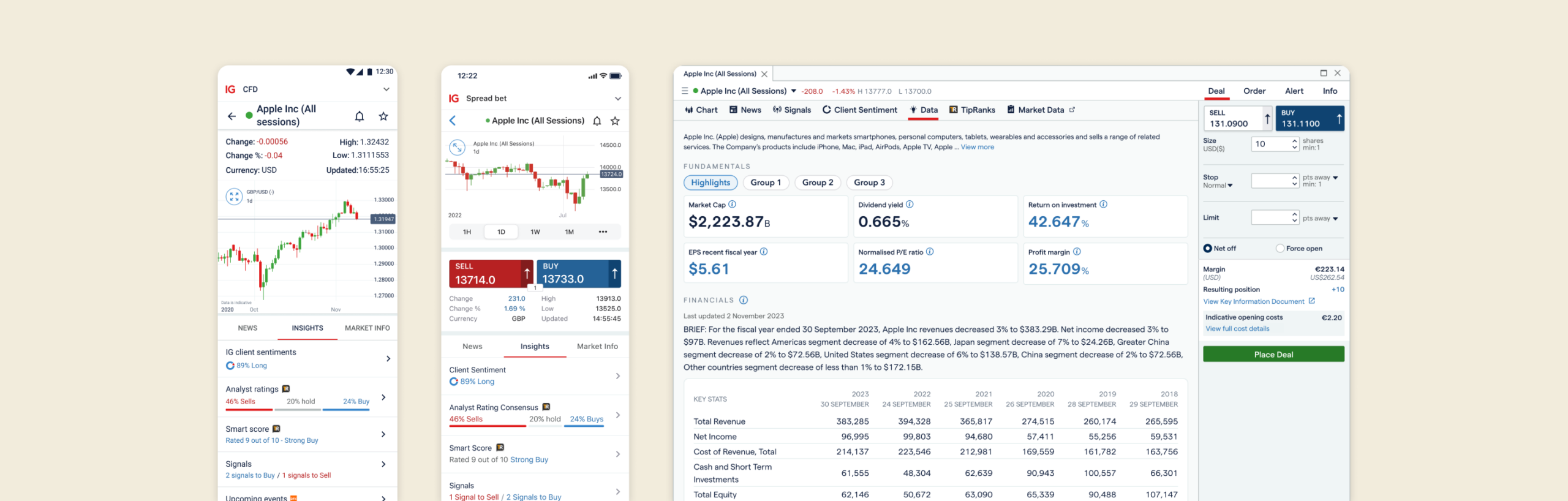The image size is (1568, 501).
Task: Tap back arrow in CFD phone screen
Action: tap(232, 116)
